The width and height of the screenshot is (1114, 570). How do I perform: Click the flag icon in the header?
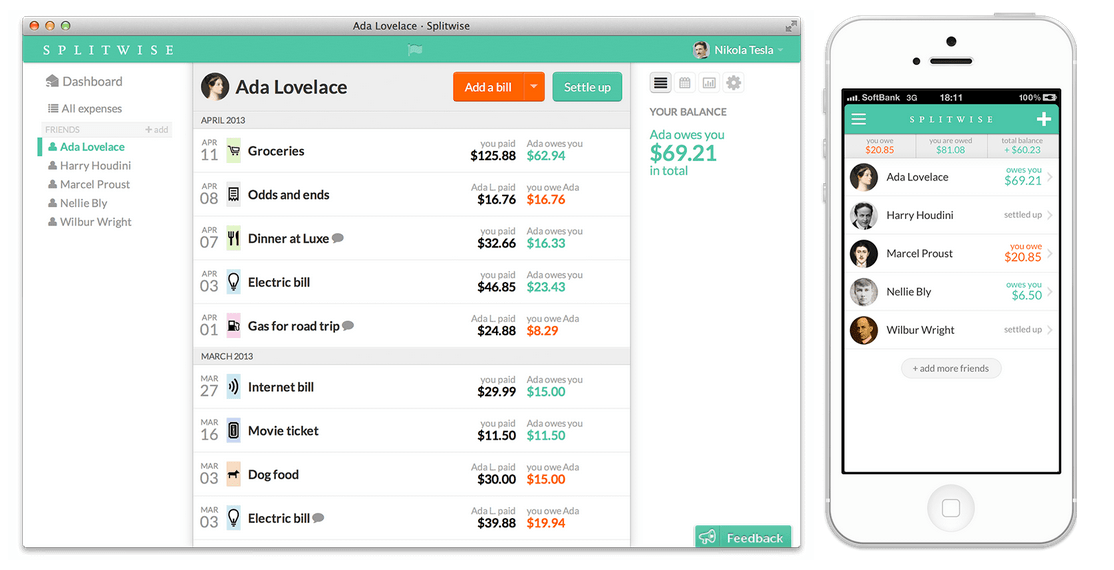(x=415, y=50)
